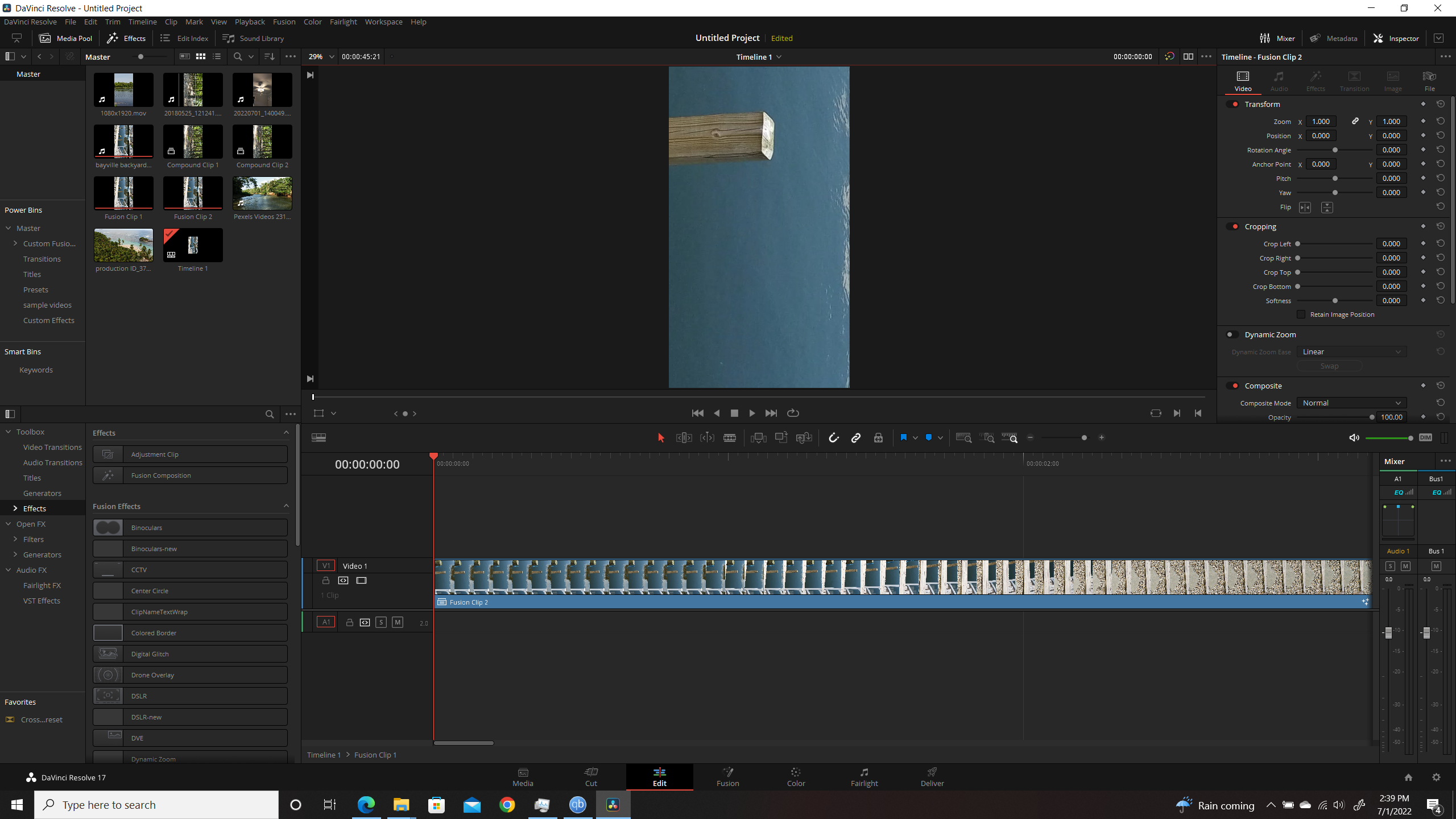Select the arrow Selection Mode tool
The width and height of the screenshot is (1456, 819).
[660, 437]
